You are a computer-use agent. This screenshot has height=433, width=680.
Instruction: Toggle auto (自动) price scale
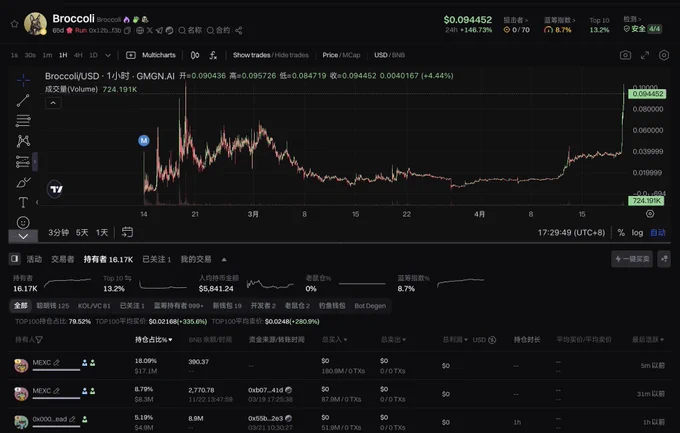coord(657,233)
